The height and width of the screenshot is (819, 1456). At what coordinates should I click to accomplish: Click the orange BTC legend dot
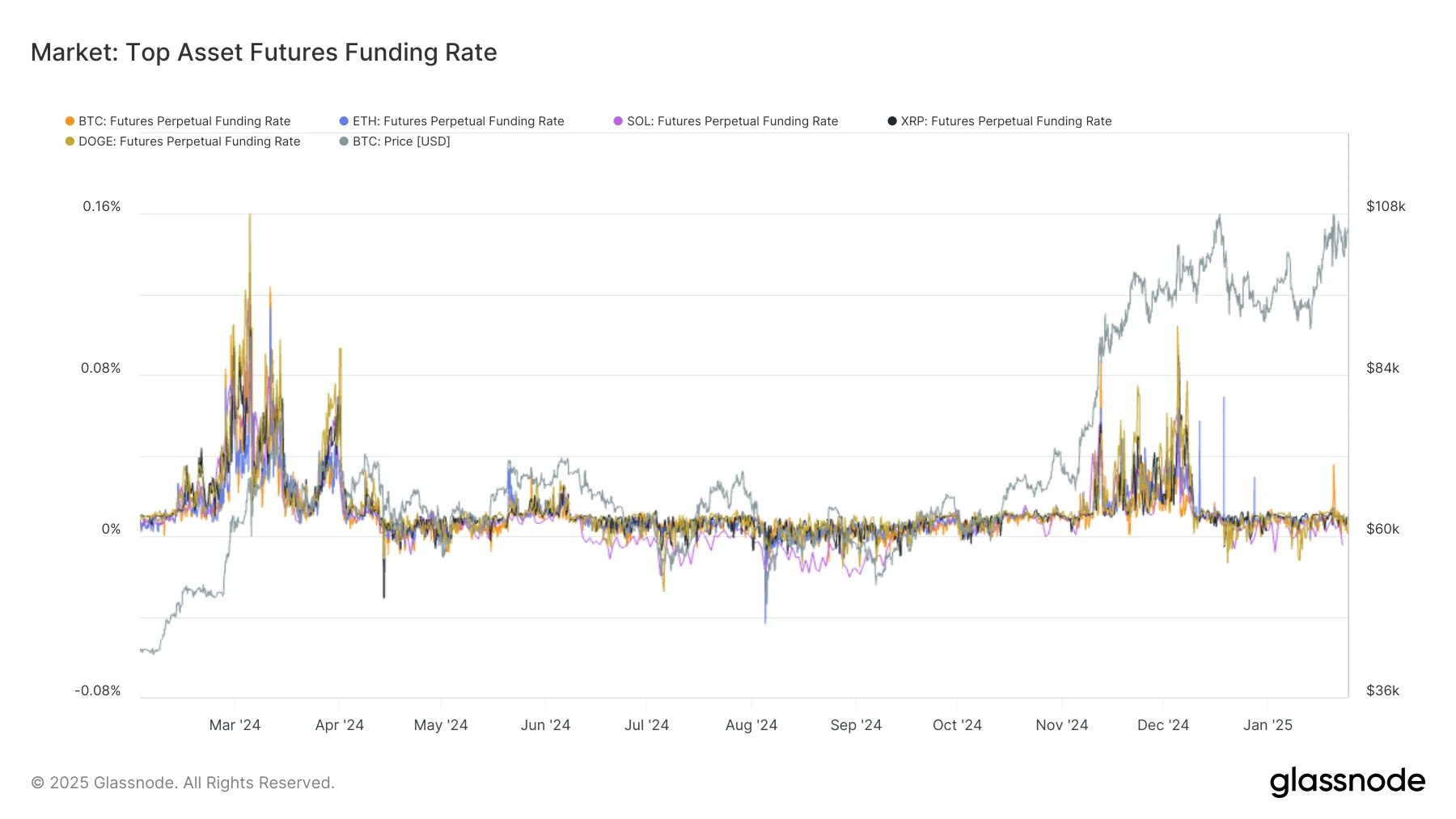point(70,121)
